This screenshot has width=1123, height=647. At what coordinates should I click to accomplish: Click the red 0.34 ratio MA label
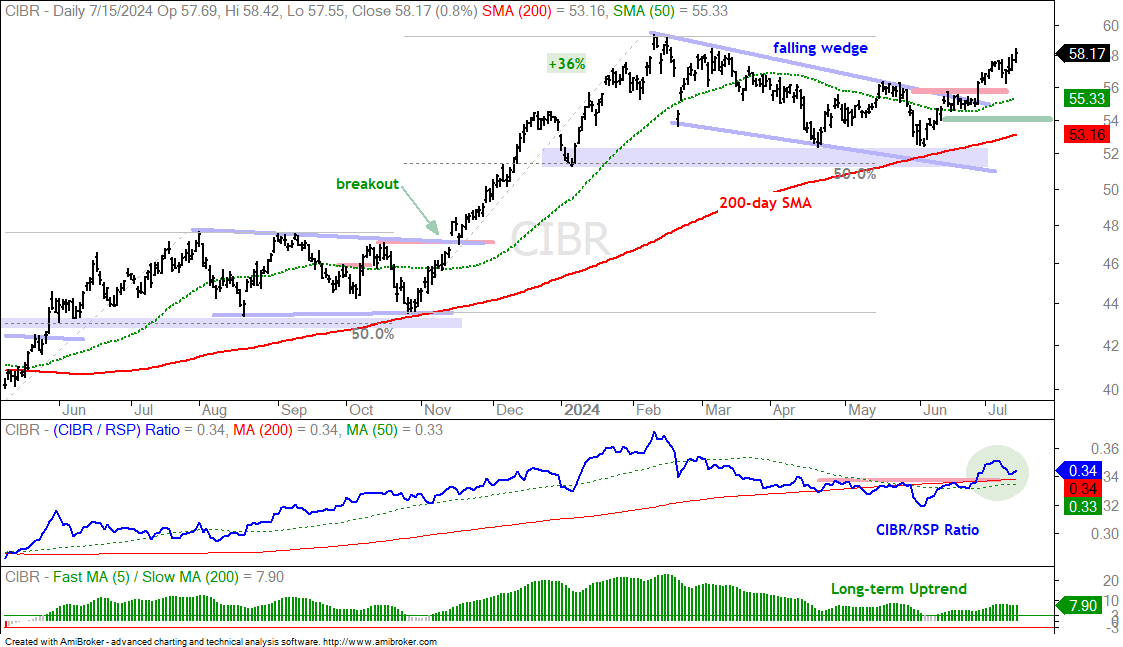(x=1084, y=489)
